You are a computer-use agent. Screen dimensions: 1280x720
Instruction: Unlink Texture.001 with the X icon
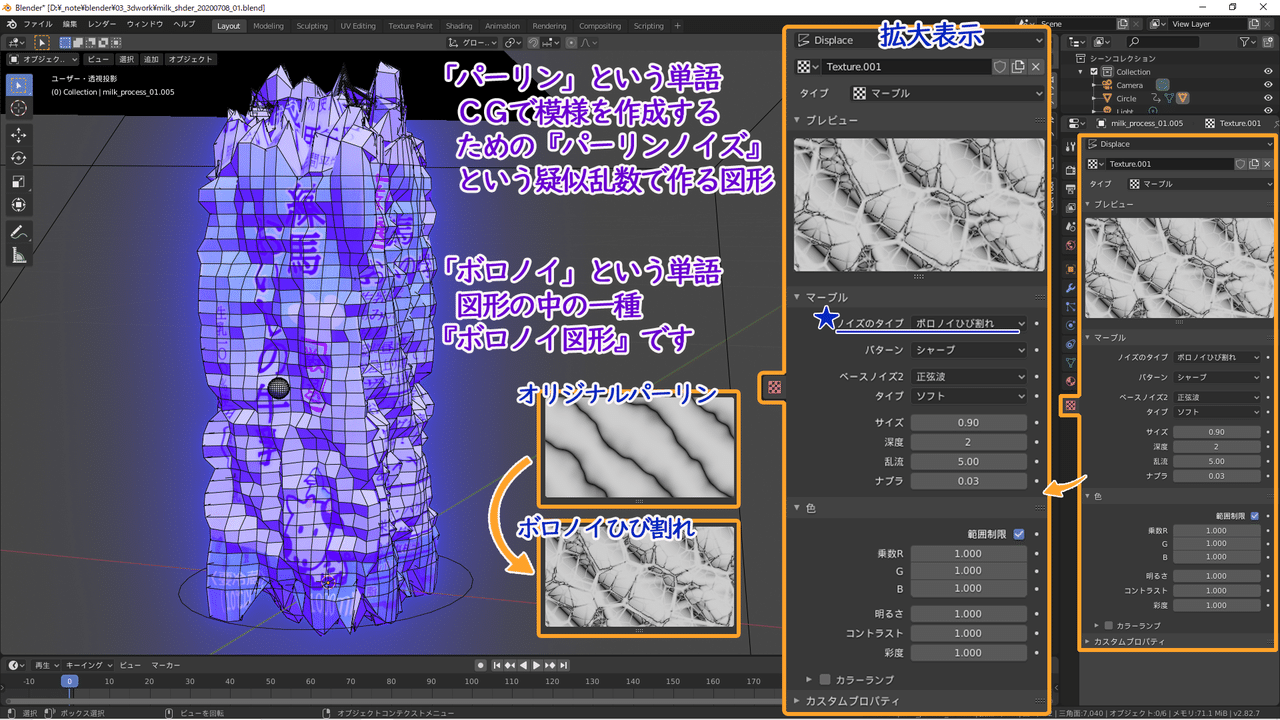1267,164
